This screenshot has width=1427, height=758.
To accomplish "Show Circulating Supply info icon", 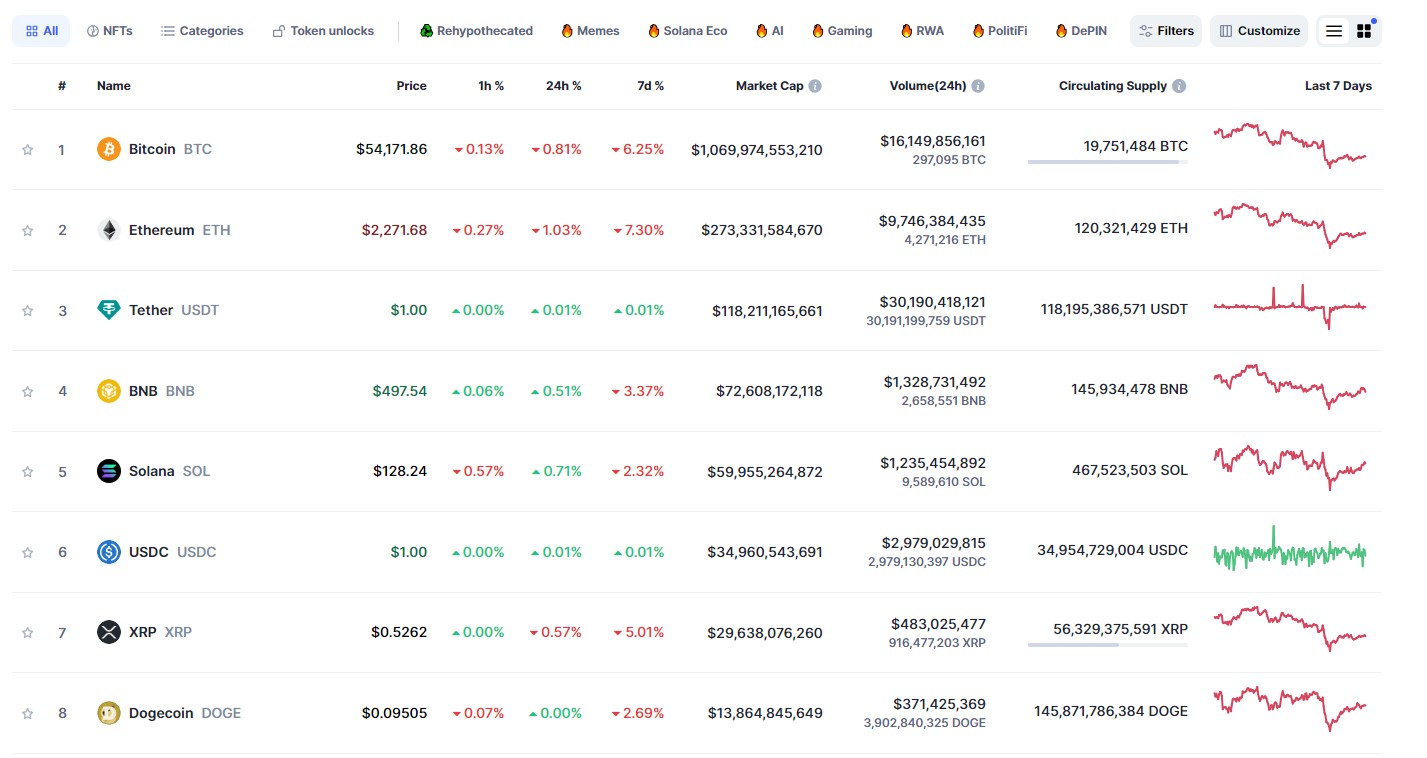I will (1180, 86).
